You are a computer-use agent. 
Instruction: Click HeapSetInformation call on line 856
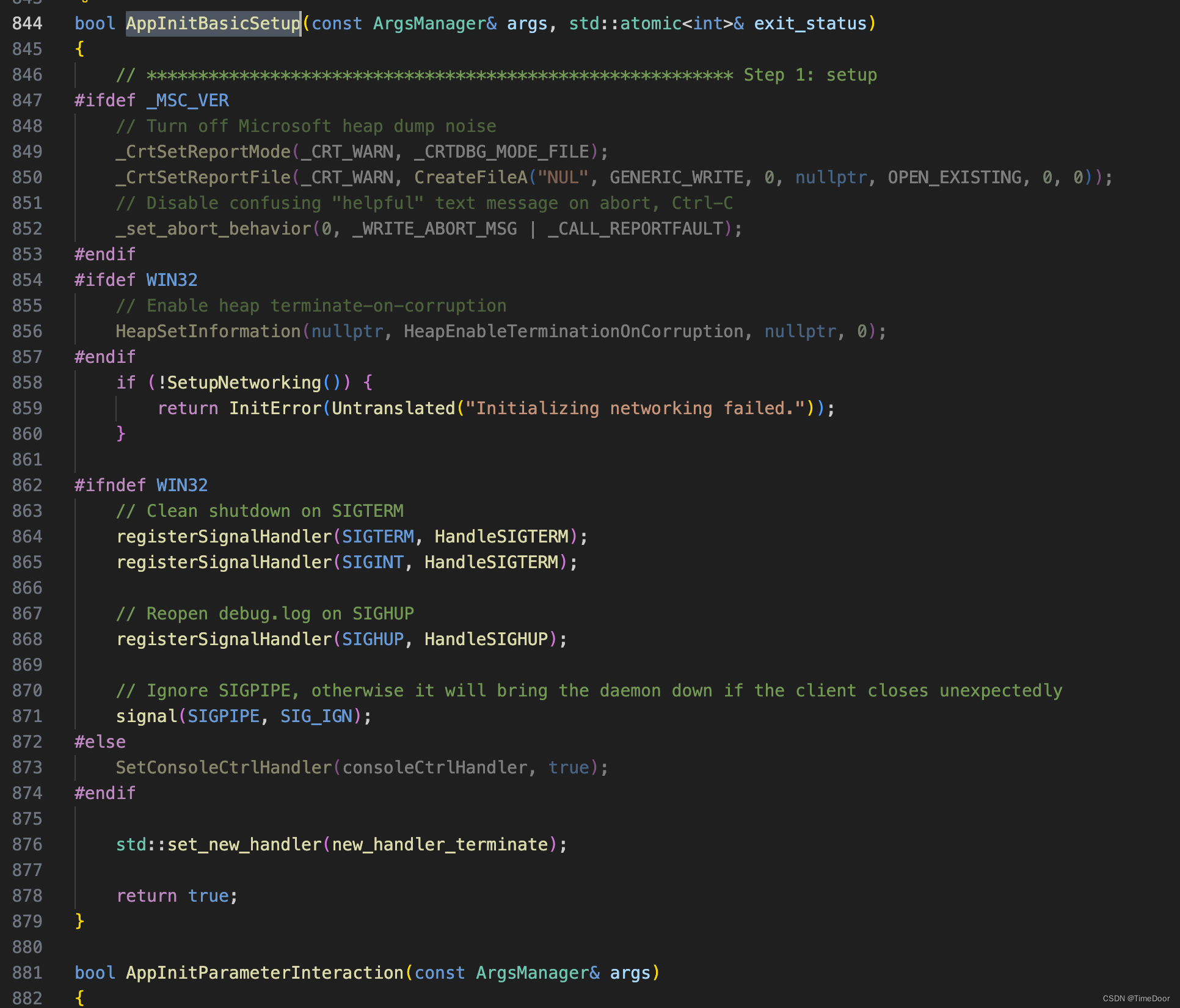[208, 331]
